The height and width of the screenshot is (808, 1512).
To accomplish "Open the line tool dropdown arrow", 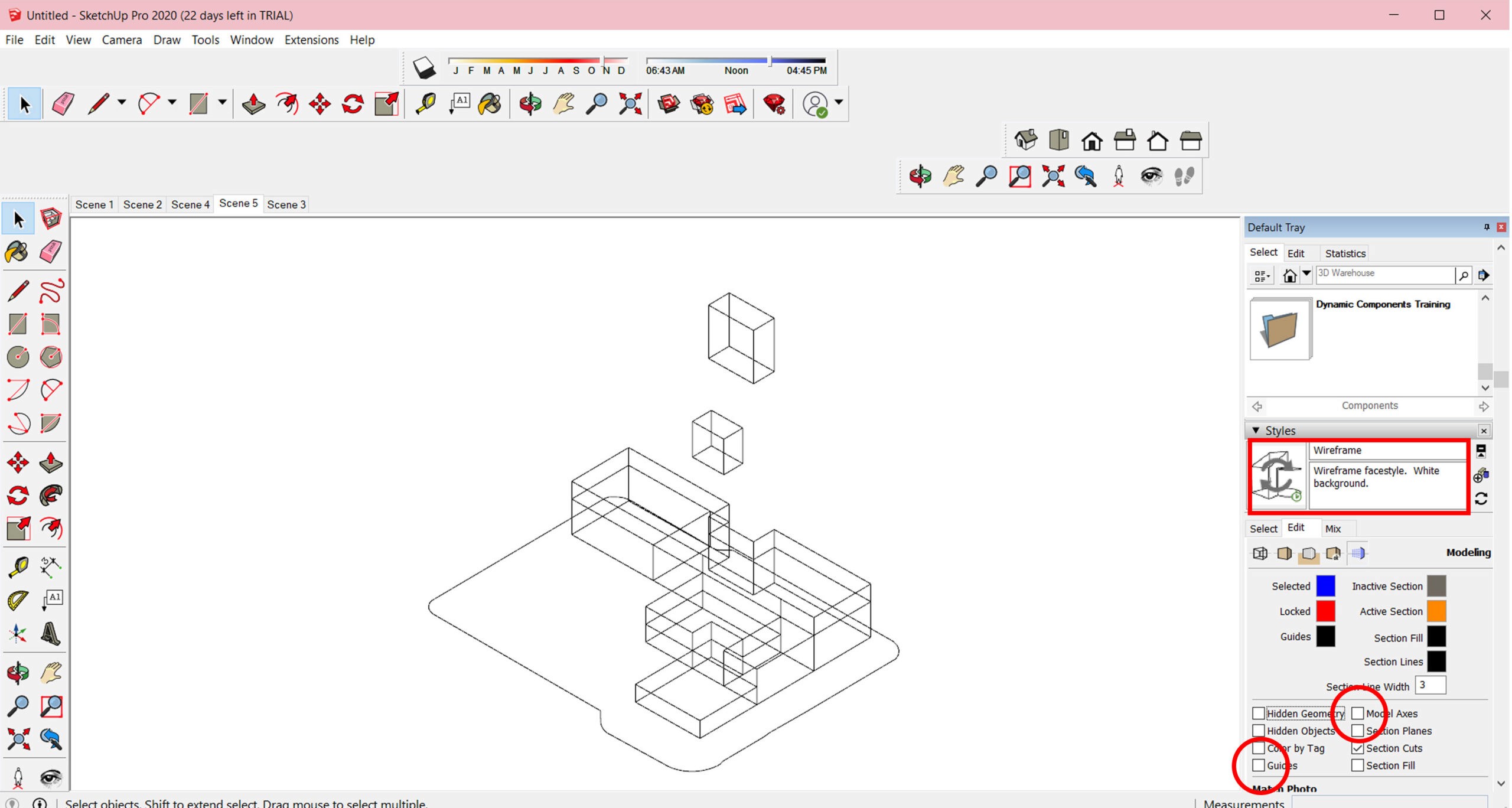I will [x=122, y=102].
